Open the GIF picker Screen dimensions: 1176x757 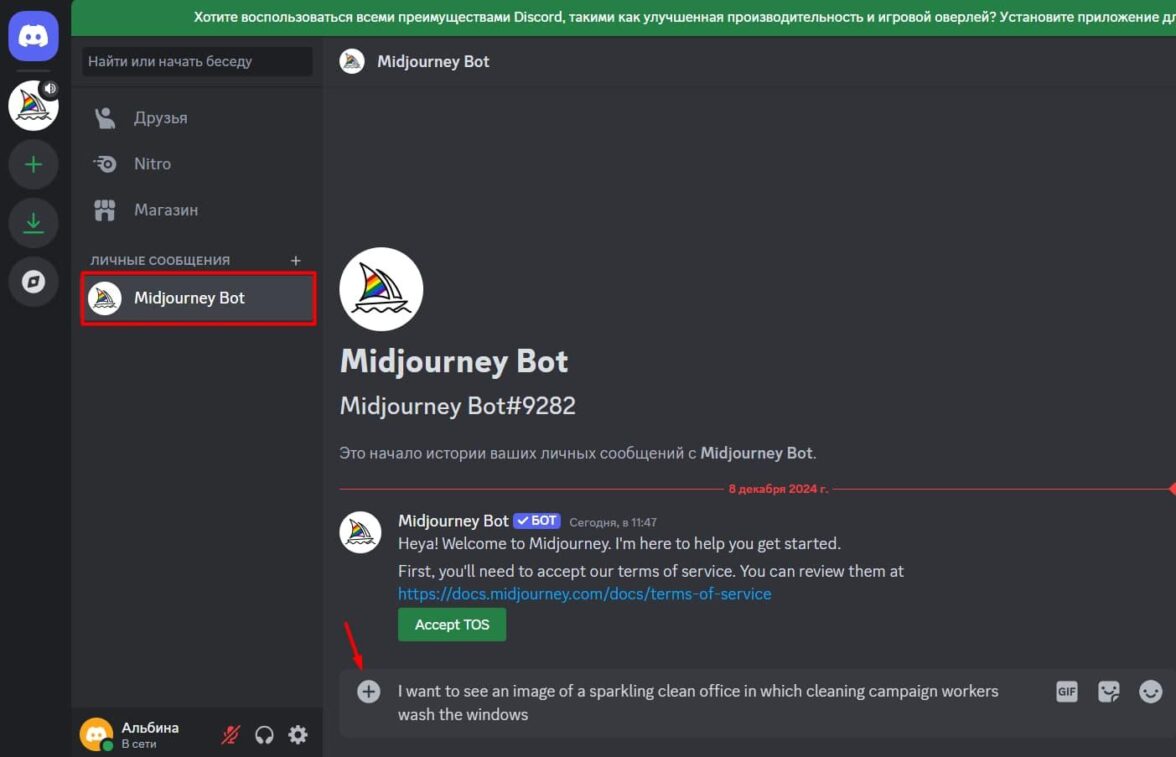click(x=1066, y=691)
